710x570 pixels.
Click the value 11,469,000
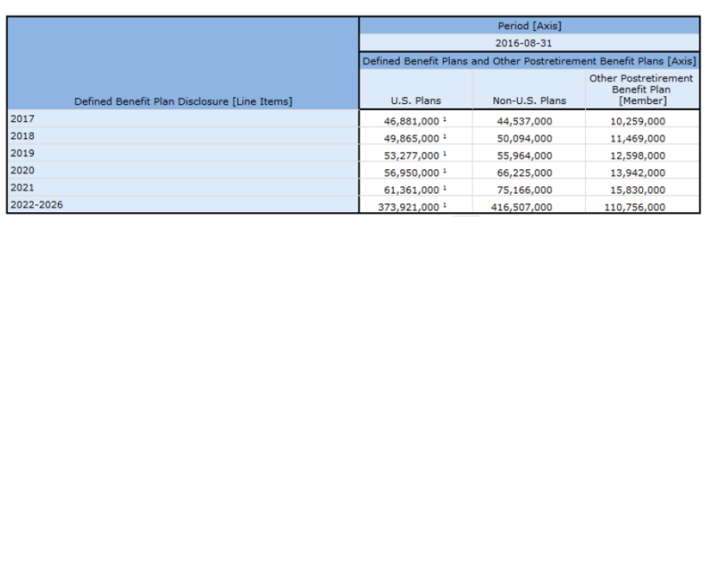pos(638,139)
